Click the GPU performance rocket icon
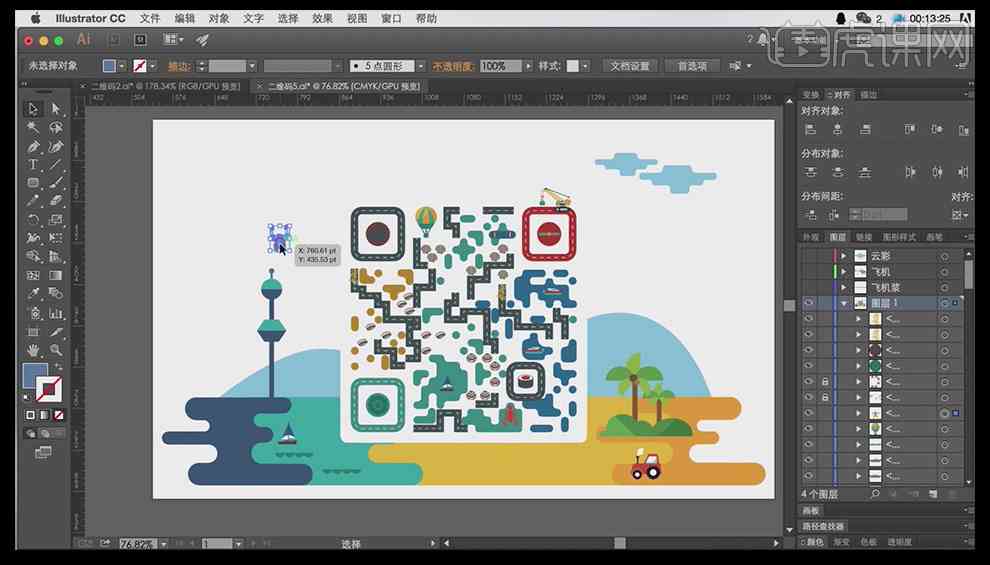990x565 pixels. tap(202, 40)
